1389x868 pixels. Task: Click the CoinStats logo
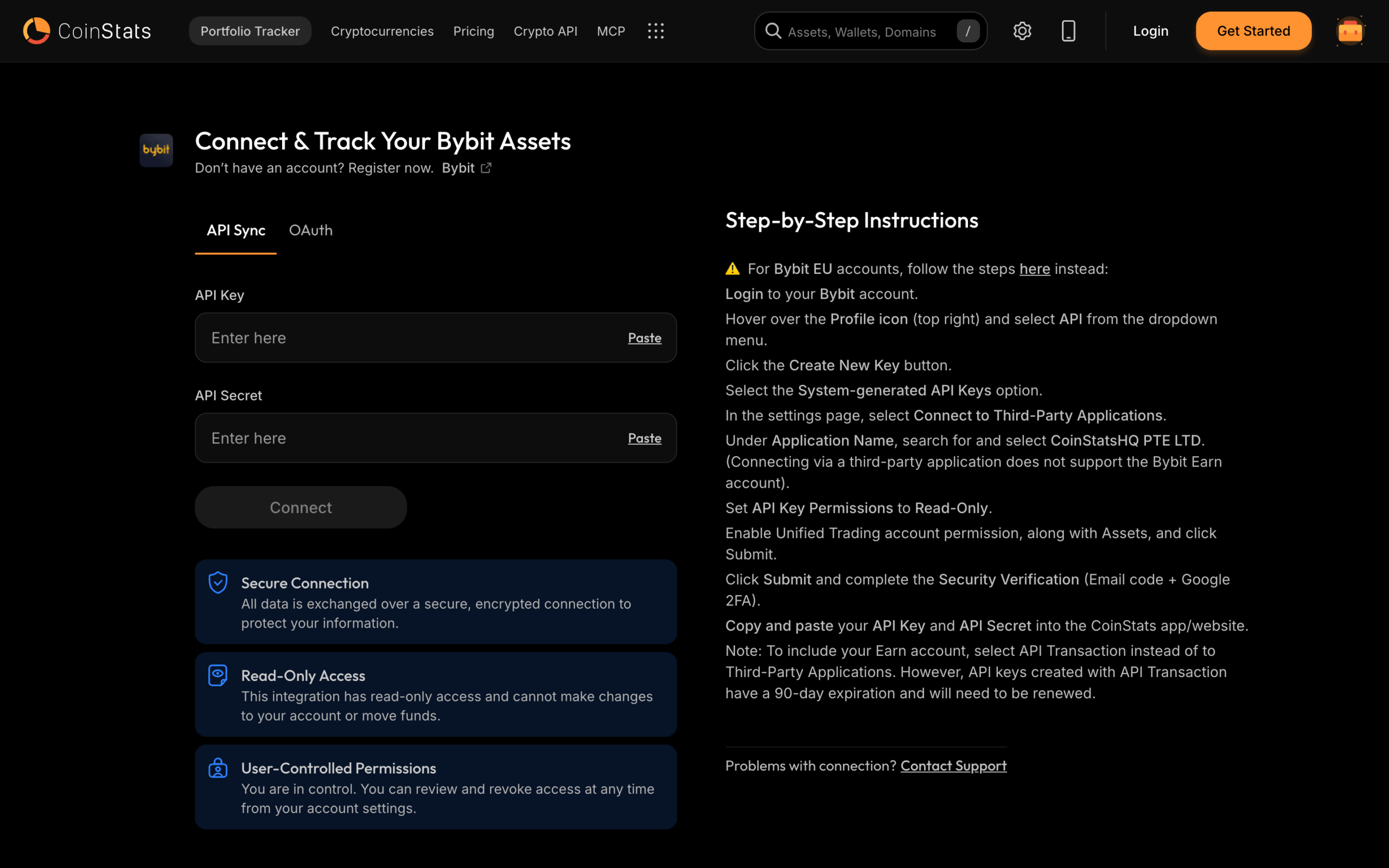pos(87,31)
